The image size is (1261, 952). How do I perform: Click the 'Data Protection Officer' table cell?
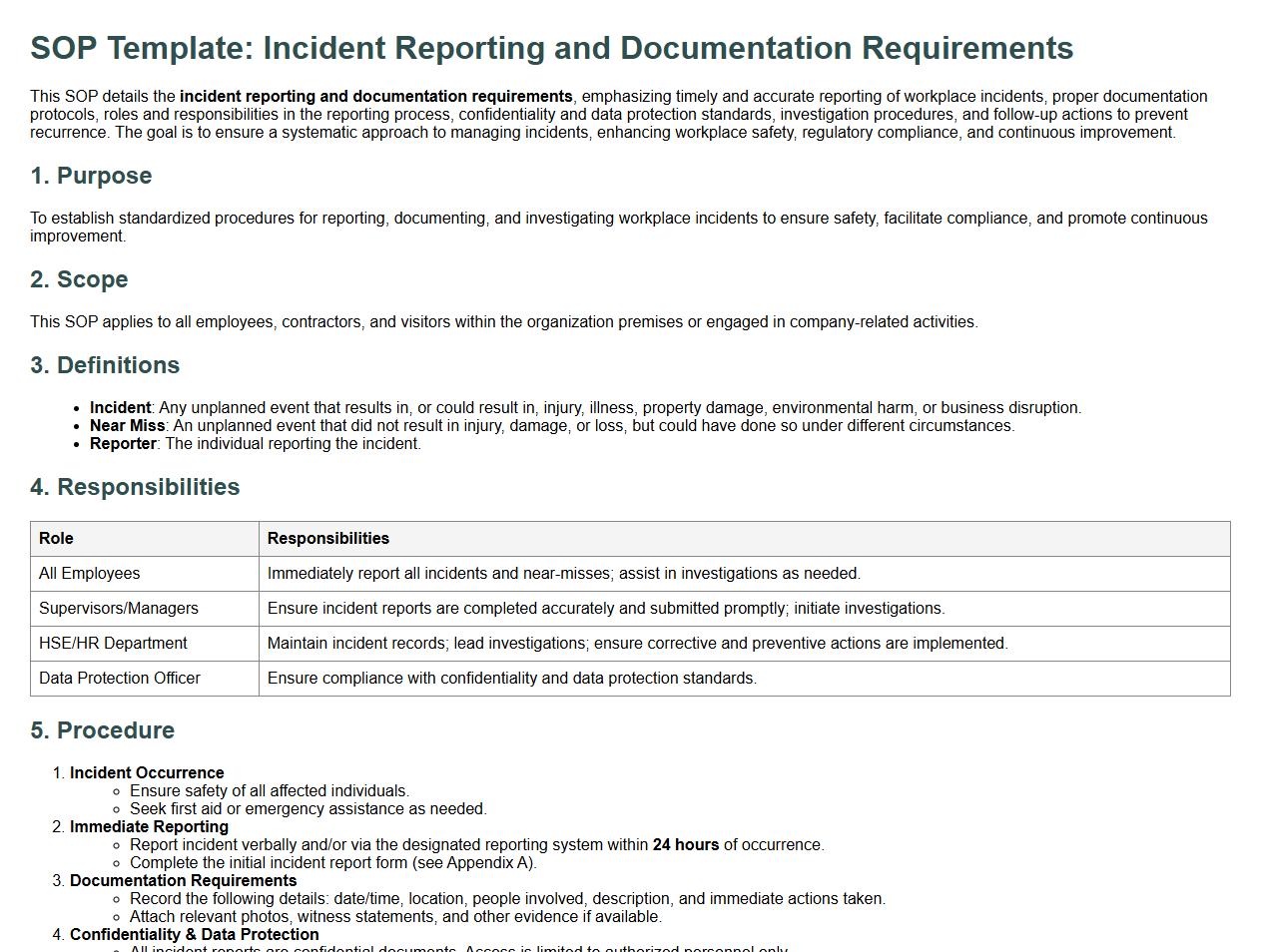[119, 679]
